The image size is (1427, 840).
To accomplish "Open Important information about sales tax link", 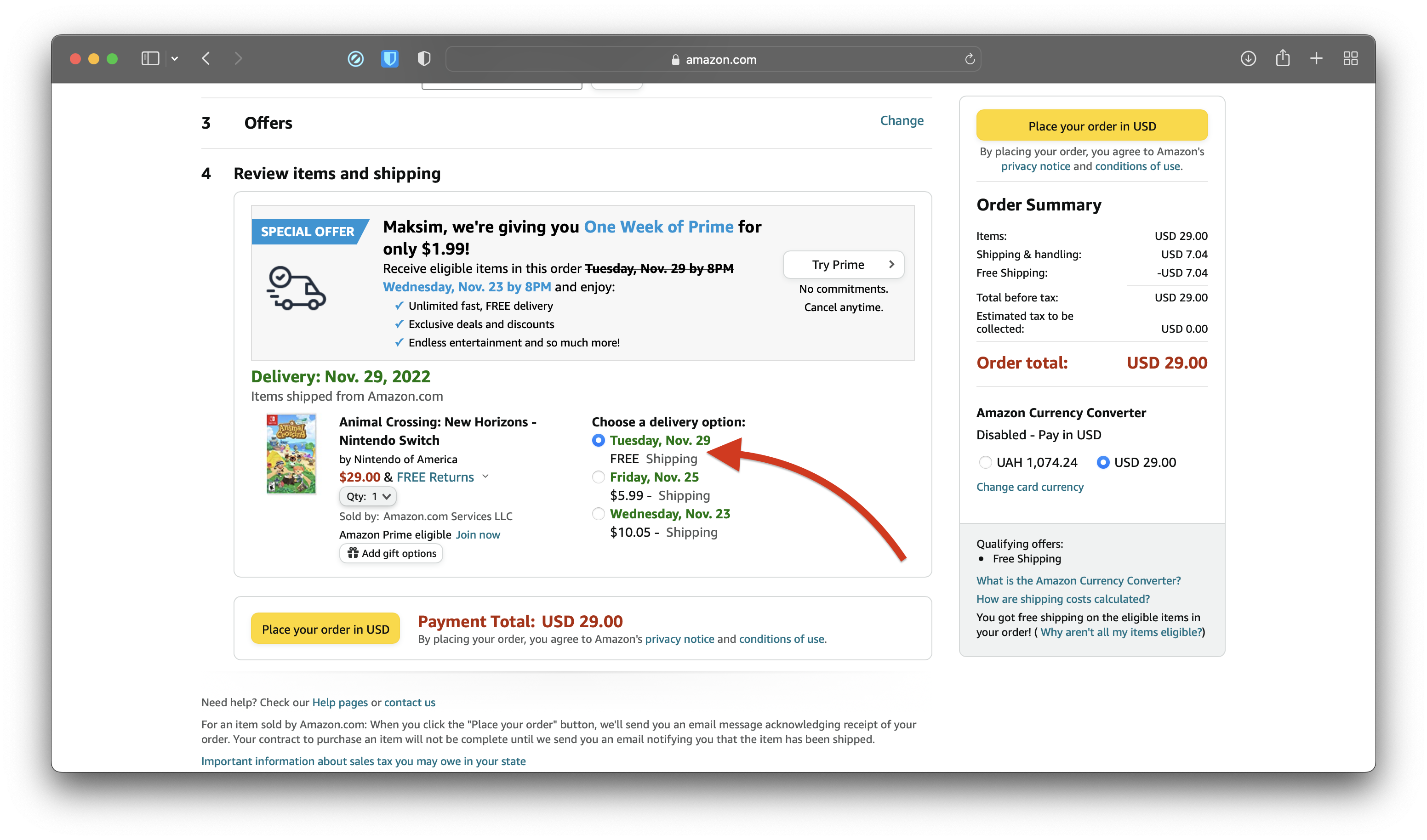I will (364, 761).
